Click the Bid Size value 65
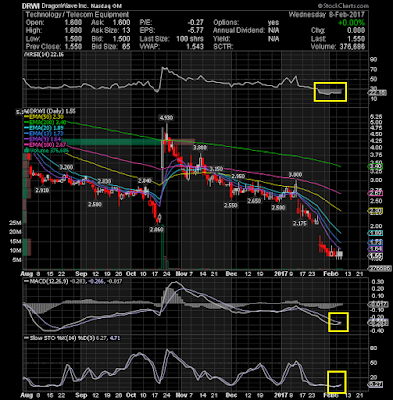This screenshot has height=400, width=393. pos(126,47)
